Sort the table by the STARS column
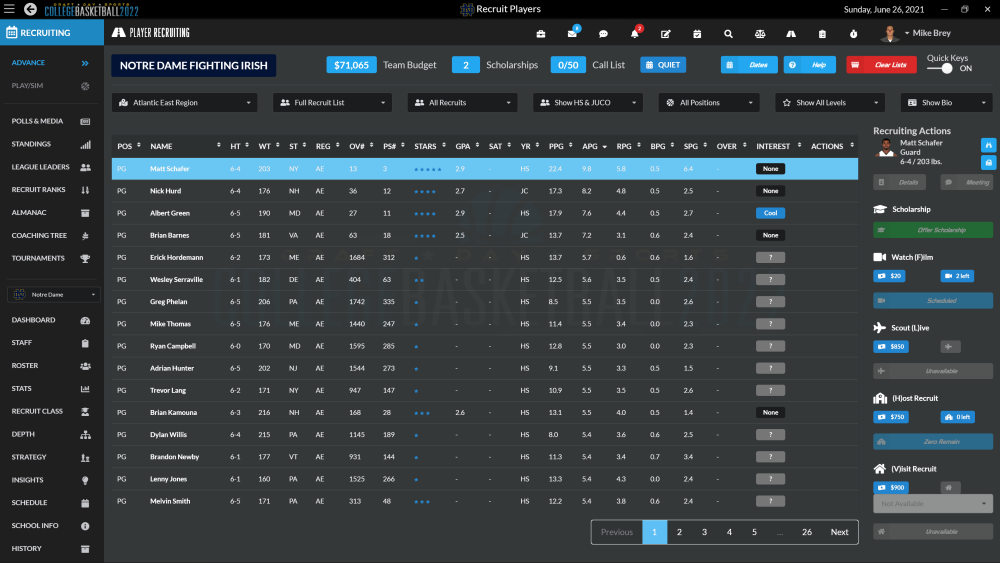The image size is (1000, 563). click(x=426, y=146)
